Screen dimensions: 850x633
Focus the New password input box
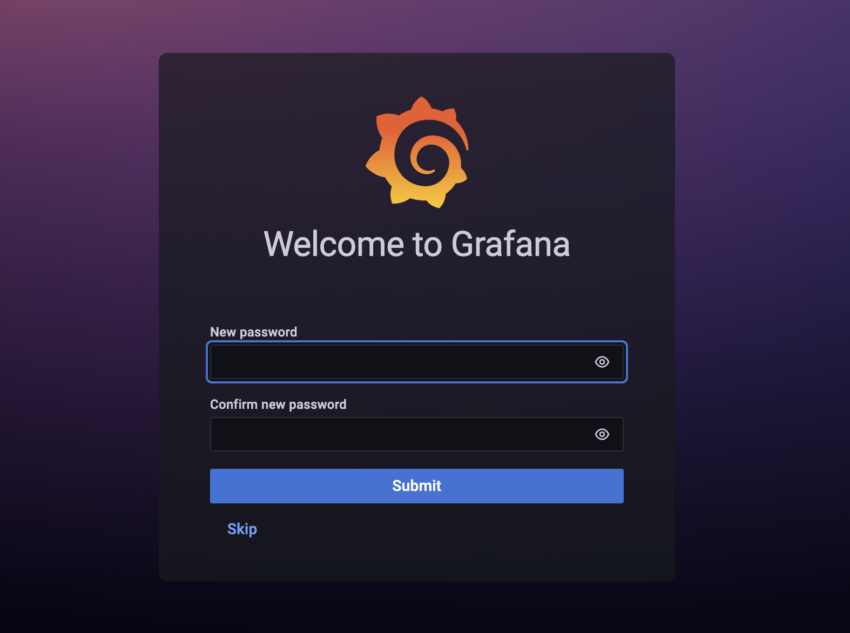(416, 362)
